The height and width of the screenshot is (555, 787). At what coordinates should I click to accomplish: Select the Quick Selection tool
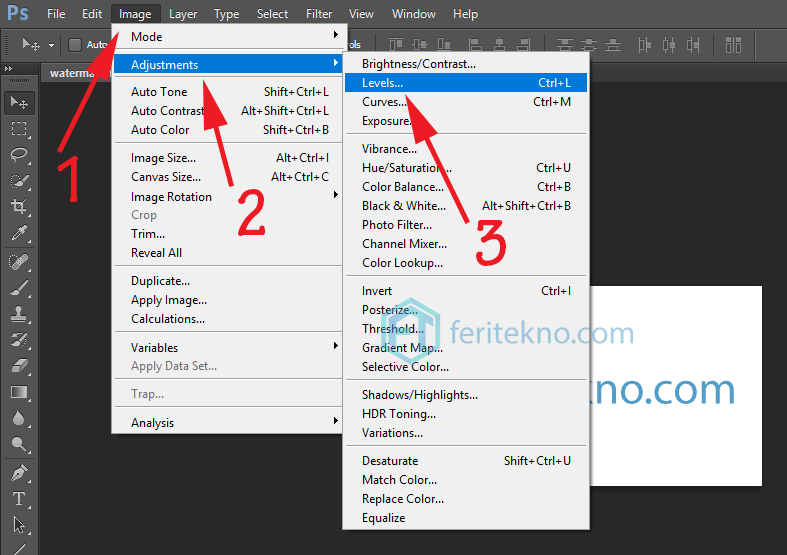point(19,181)
